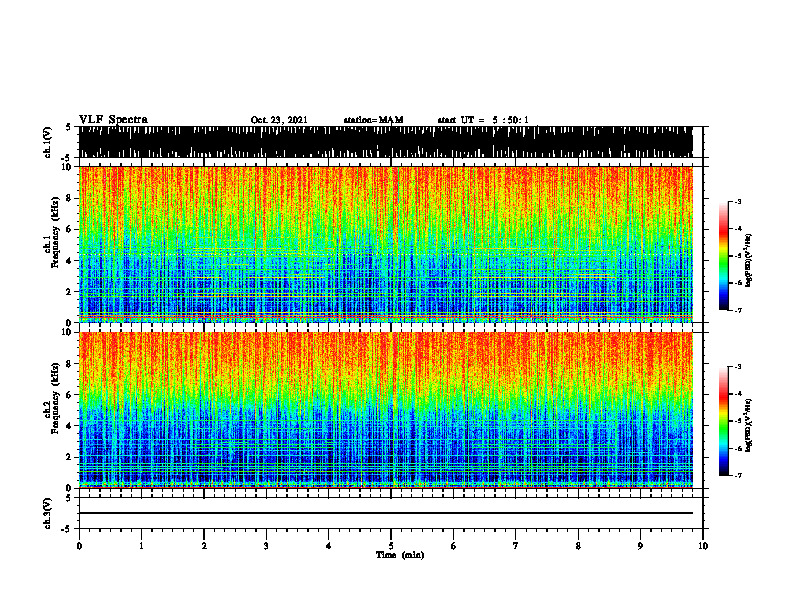This screenshot has height=612, width=792.
Task: Click the "-7" label on ch.1 color bar
Action: (x=738, y=310)
